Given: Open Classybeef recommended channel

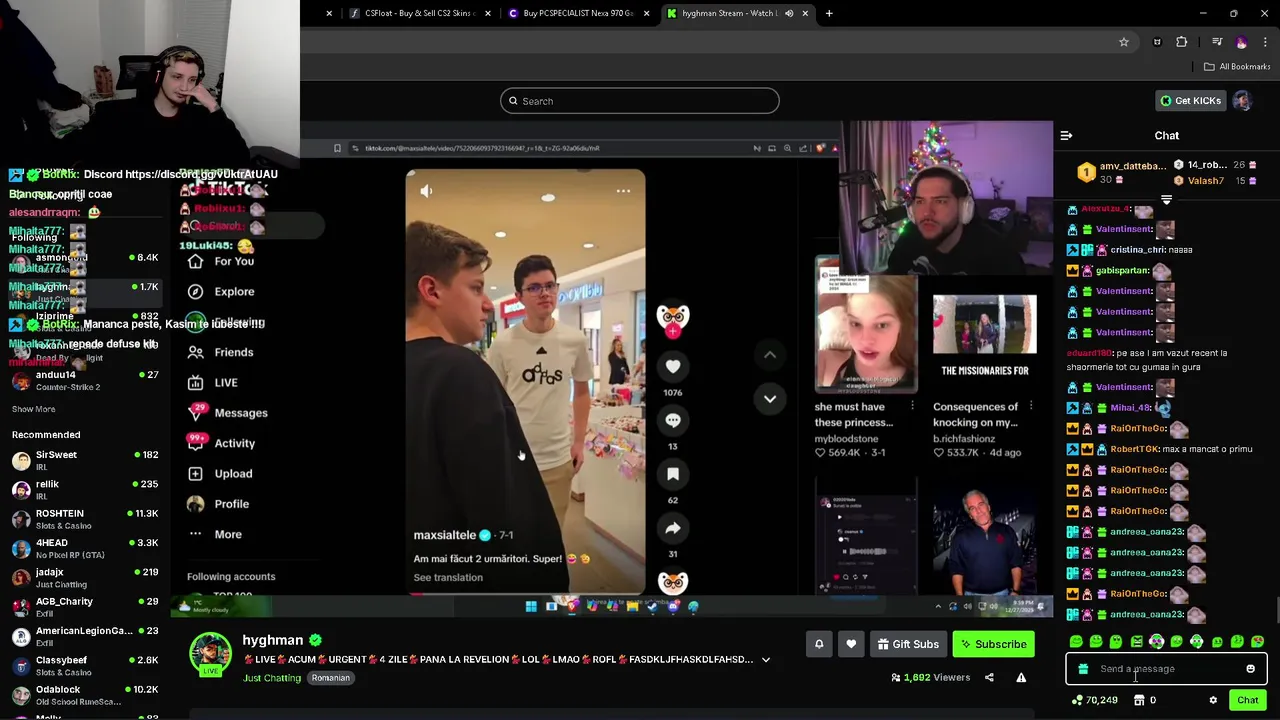Looking at the screenshot, I should pos(85,666).
